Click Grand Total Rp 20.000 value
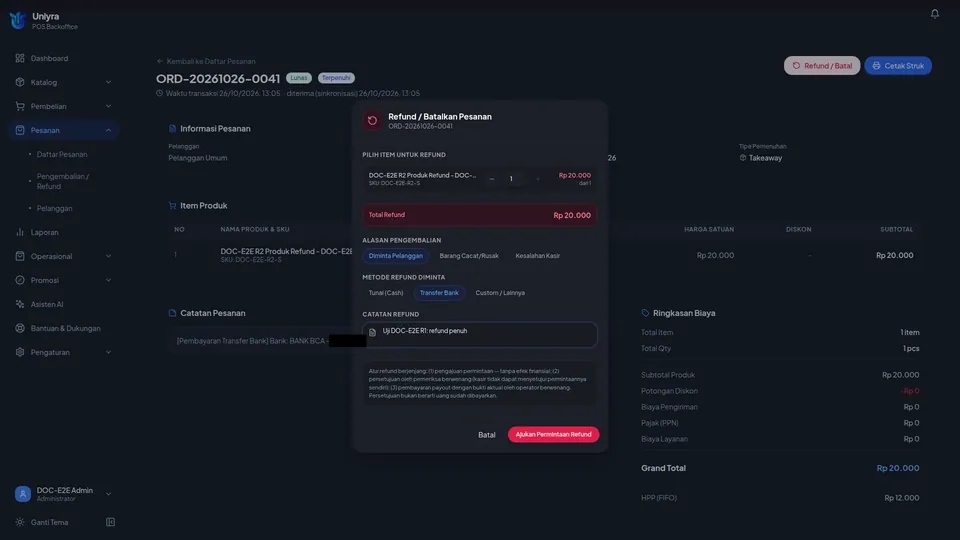The height and width of the screenshot is (540, 960). (898, 468)
